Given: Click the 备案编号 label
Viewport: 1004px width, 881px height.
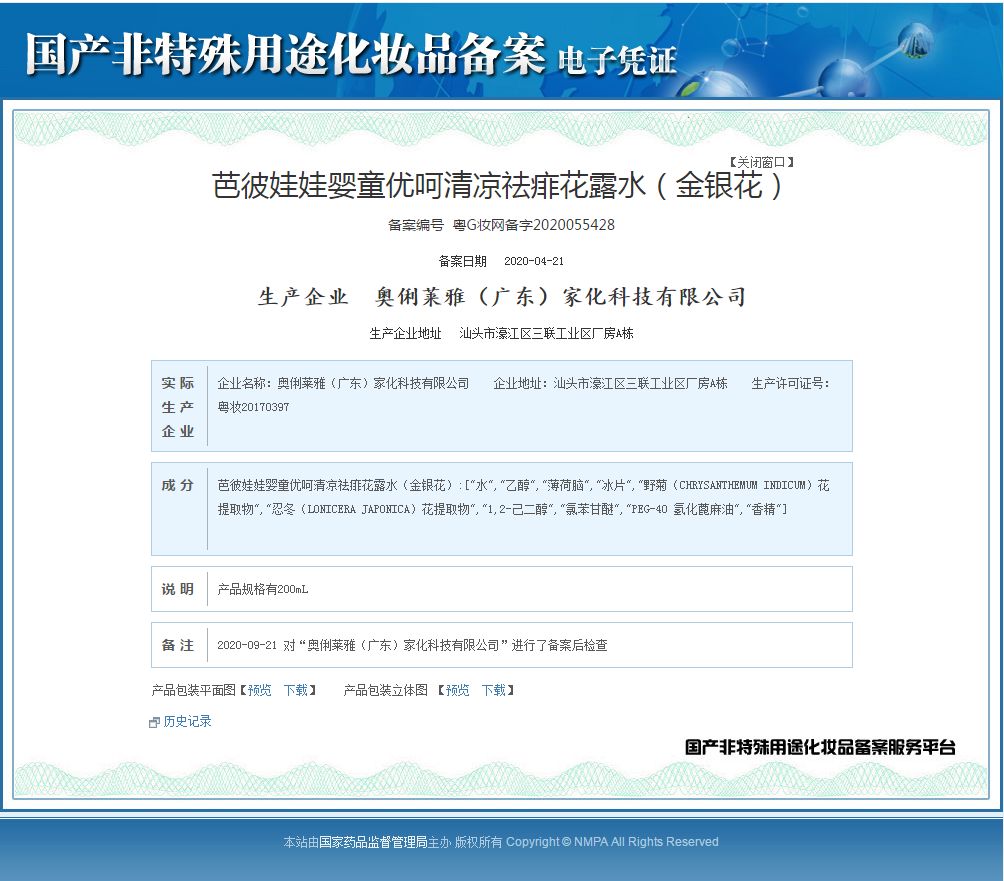Looking at the screenshot, I should pos(416,225).
